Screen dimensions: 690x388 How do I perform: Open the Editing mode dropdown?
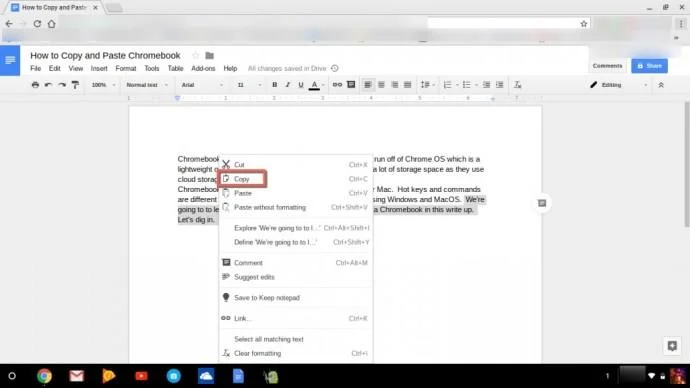point(619,85)
